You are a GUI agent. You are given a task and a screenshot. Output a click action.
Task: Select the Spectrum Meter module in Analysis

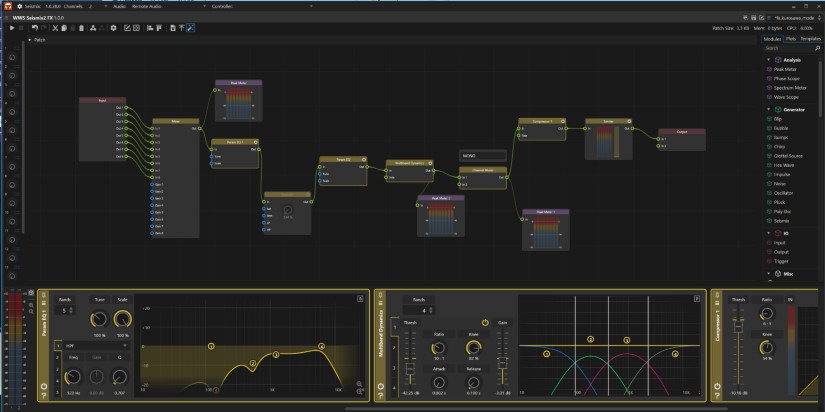click(789, 88)
